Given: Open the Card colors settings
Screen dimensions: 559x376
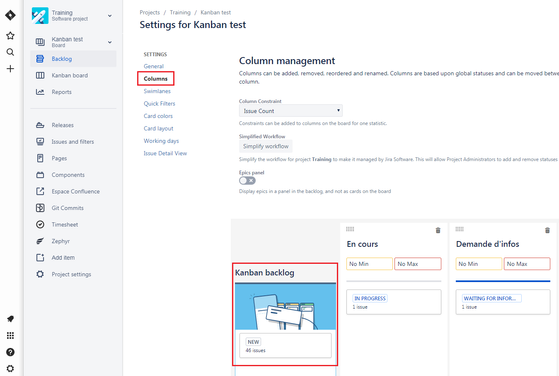Looking at the screenshot, I should point(158,116).
